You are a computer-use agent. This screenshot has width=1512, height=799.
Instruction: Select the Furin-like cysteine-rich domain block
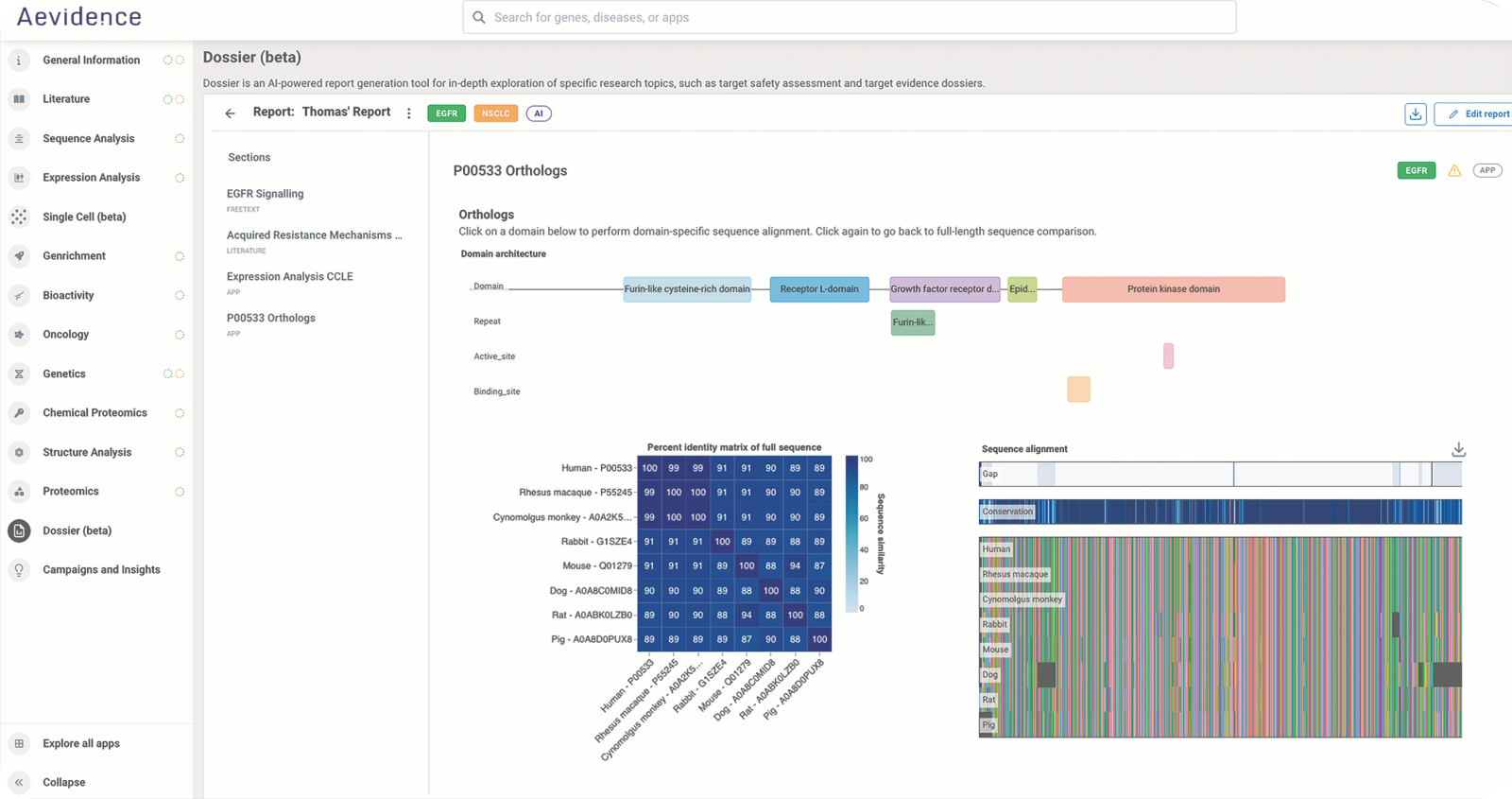(x=687, y=289)
